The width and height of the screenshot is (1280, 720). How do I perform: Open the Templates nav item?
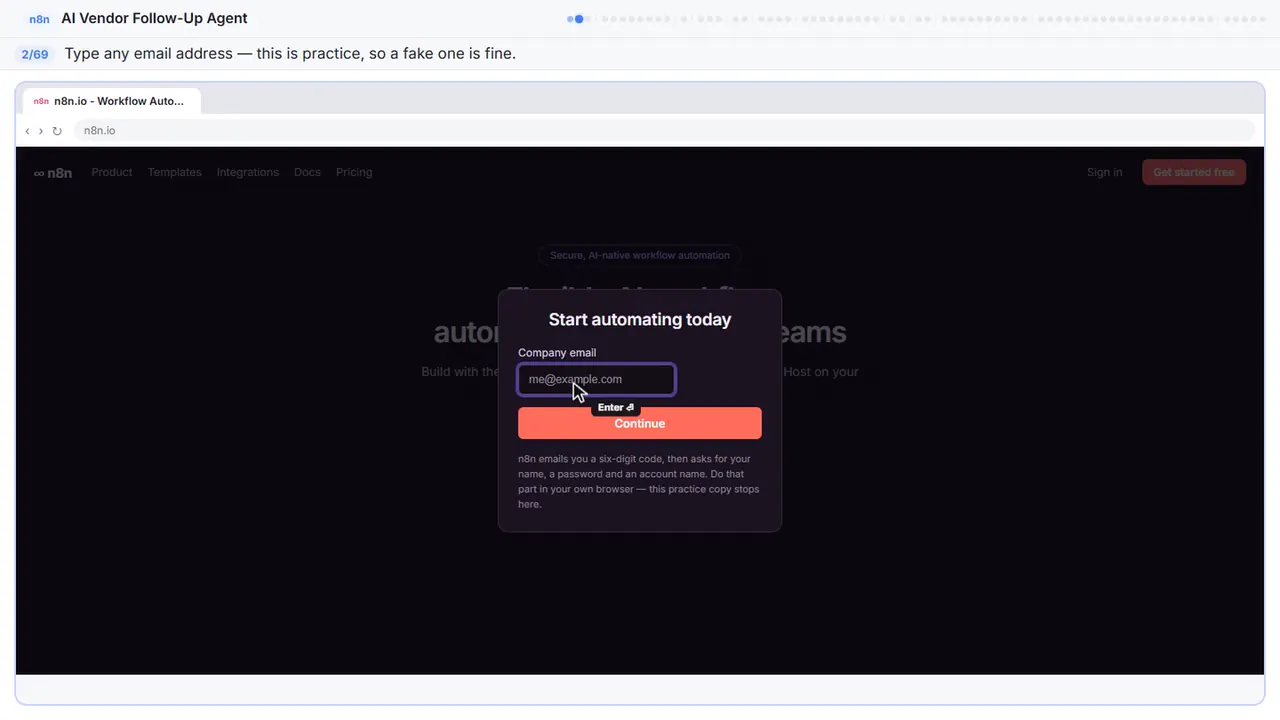pos(175,172)
